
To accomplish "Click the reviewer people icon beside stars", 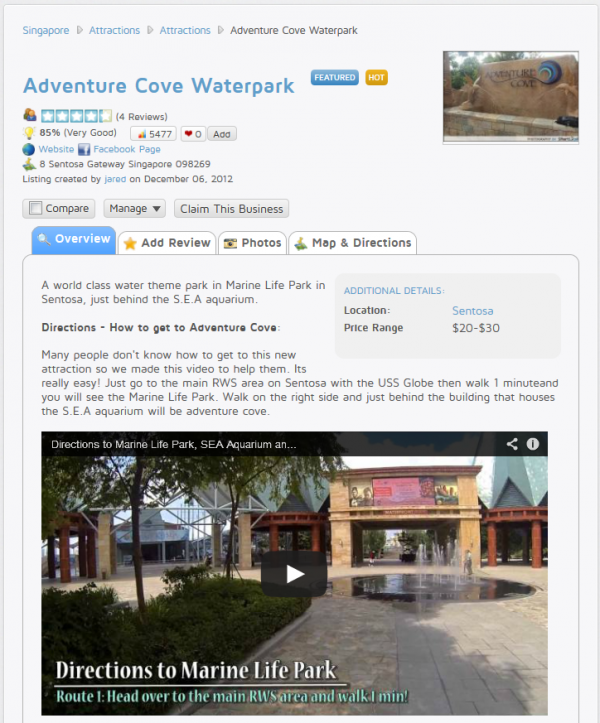I will point(30,114).
